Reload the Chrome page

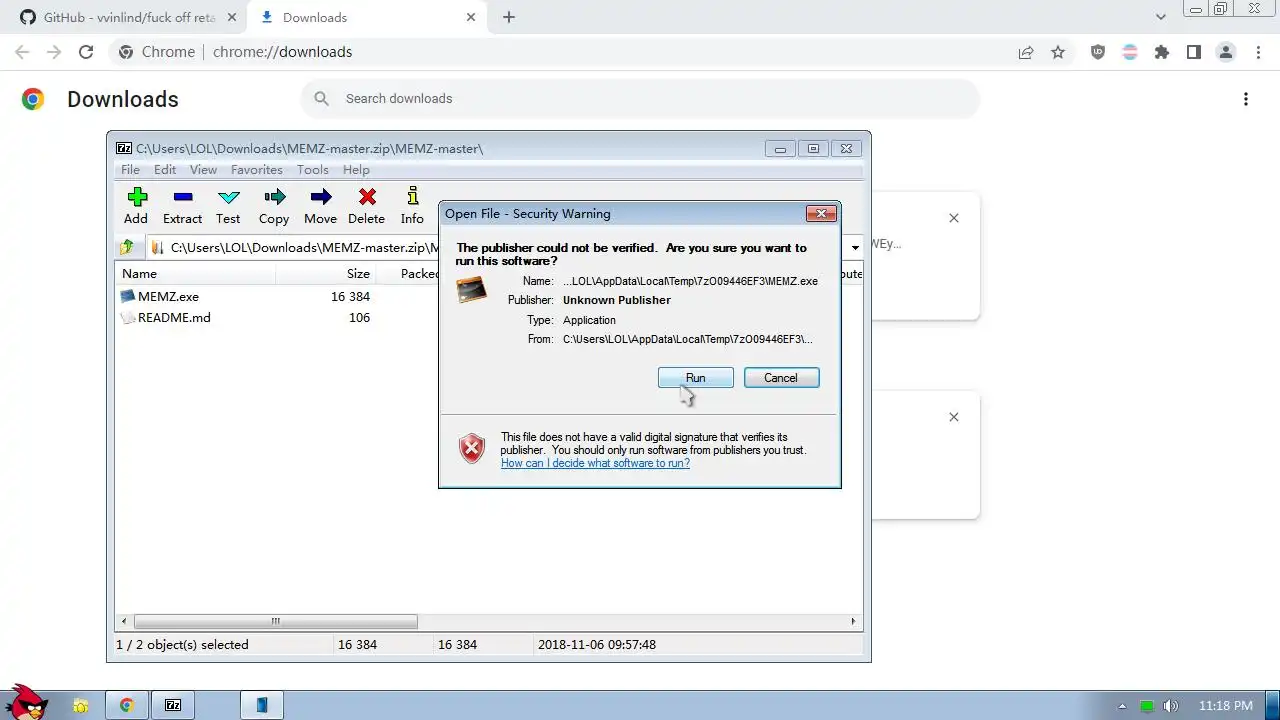click(86, 52)
